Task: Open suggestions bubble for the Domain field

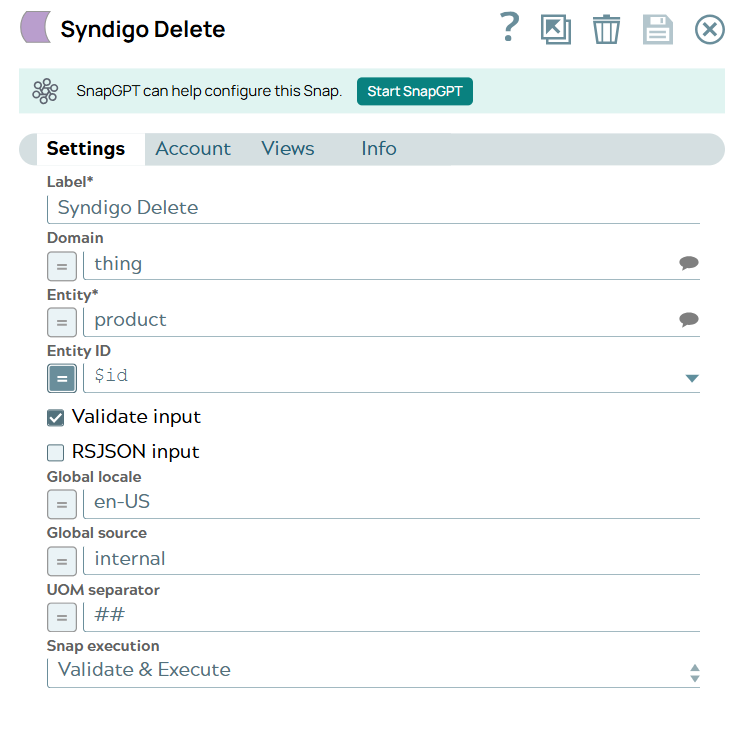Action: point(688,264)
